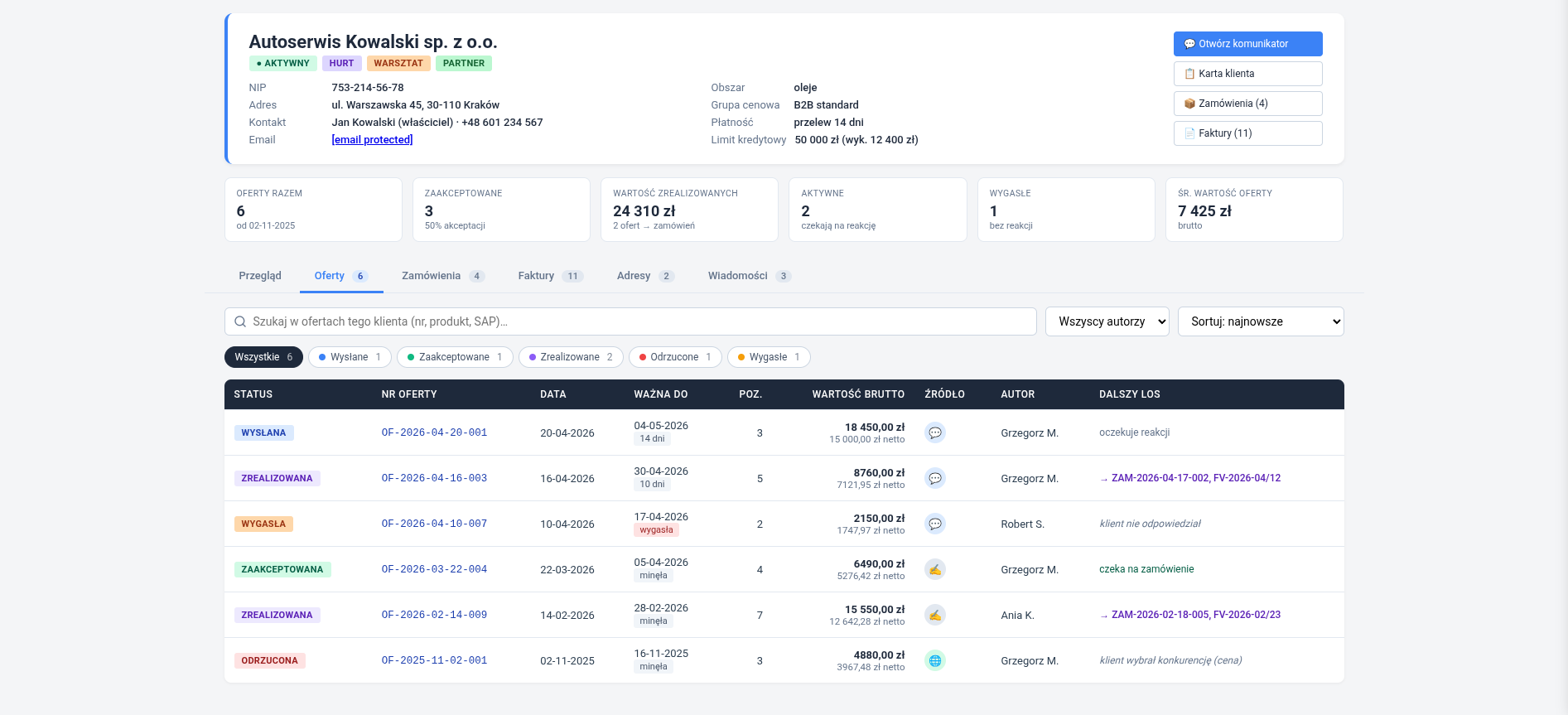Filter offers by Wysłane status chip
Image resolution: width=1568 pixels, height=715 pixels.
point(350,357)
